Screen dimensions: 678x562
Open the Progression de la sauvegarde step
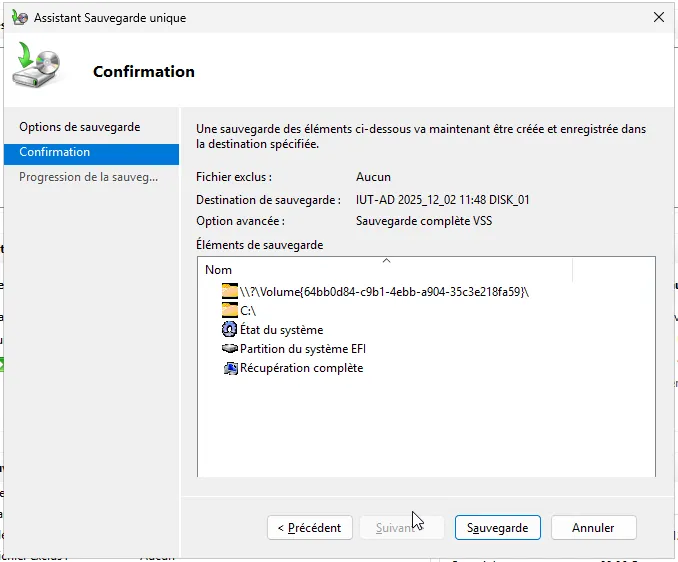(89, 177)
